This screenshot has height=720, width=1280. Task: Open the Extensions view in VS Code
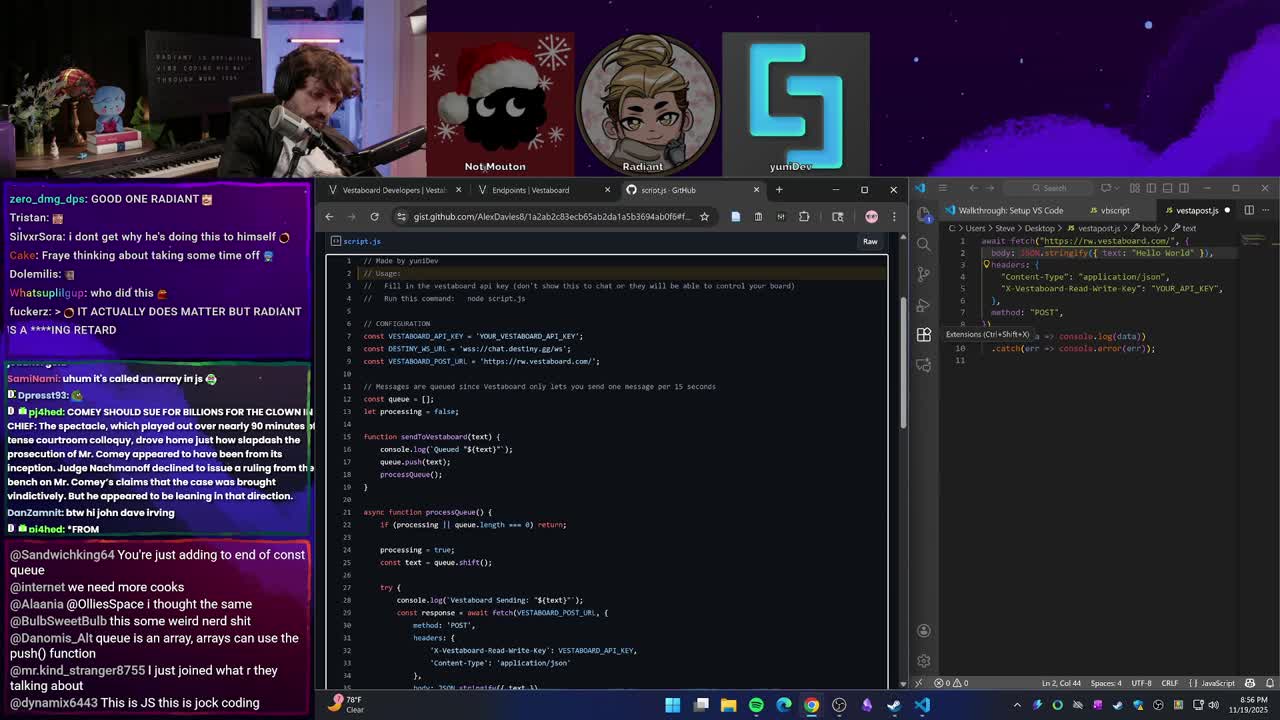click(x=924, y=335)
